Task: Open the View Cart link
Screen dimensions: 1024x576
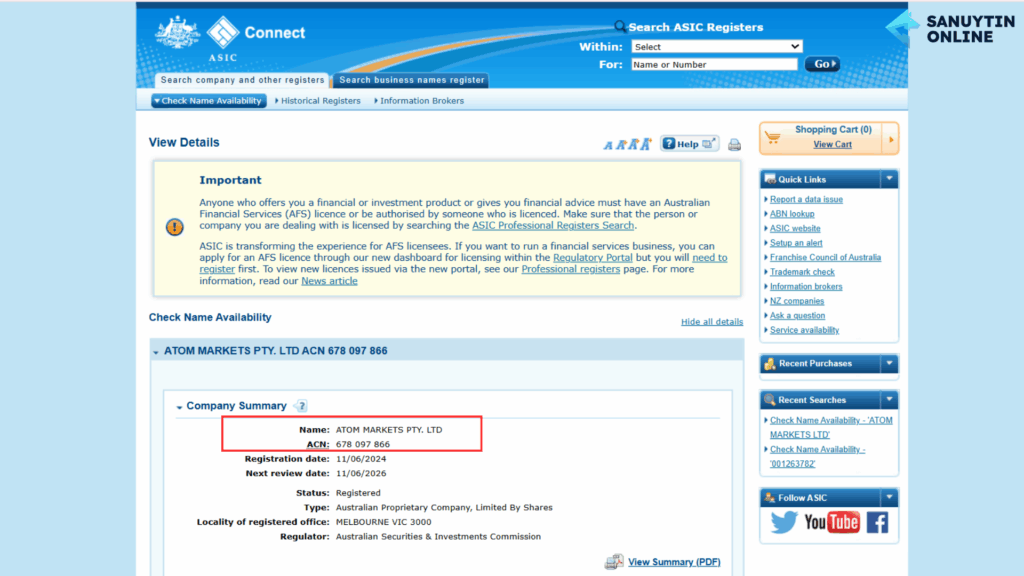Action: click(833, 144)
